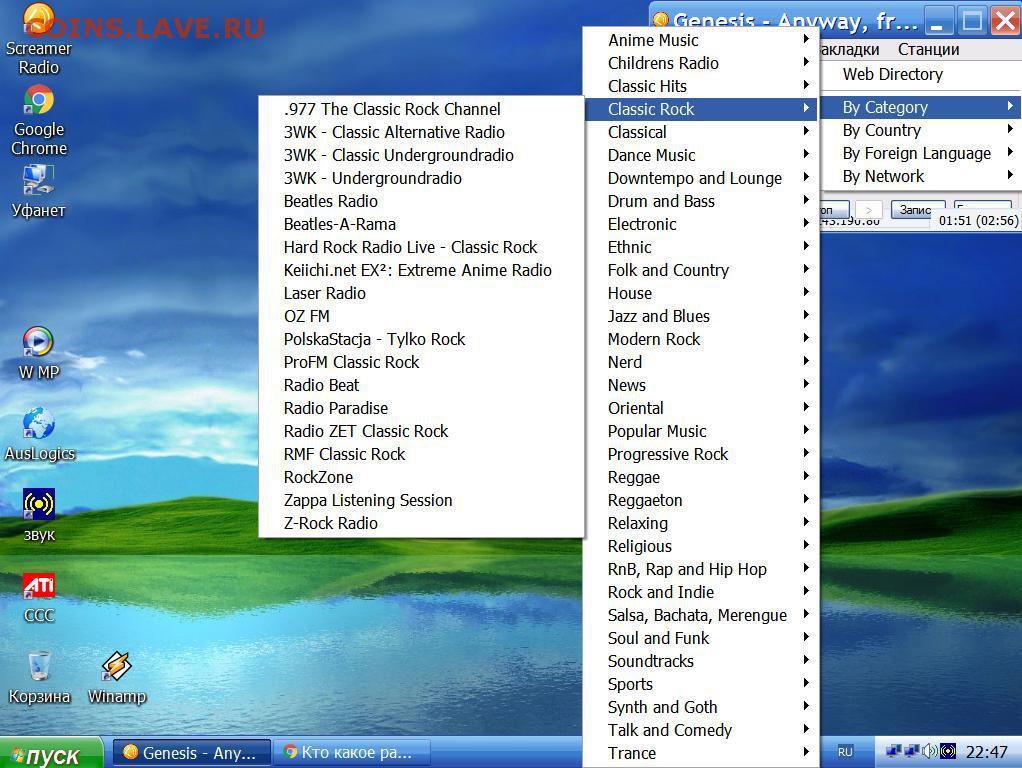Select the Корзина recycle bin icon

tap(39, 677)
